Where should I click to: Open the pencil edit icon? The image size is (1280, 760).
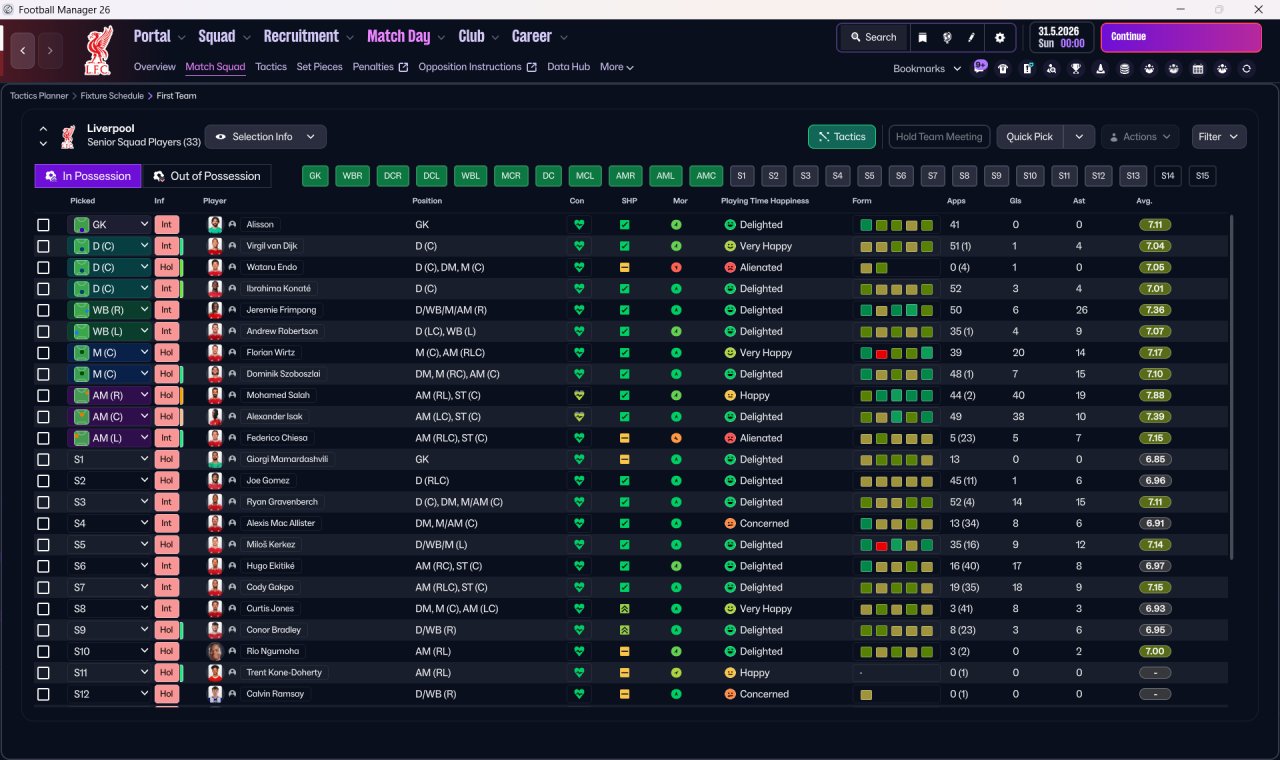(971, 37)
